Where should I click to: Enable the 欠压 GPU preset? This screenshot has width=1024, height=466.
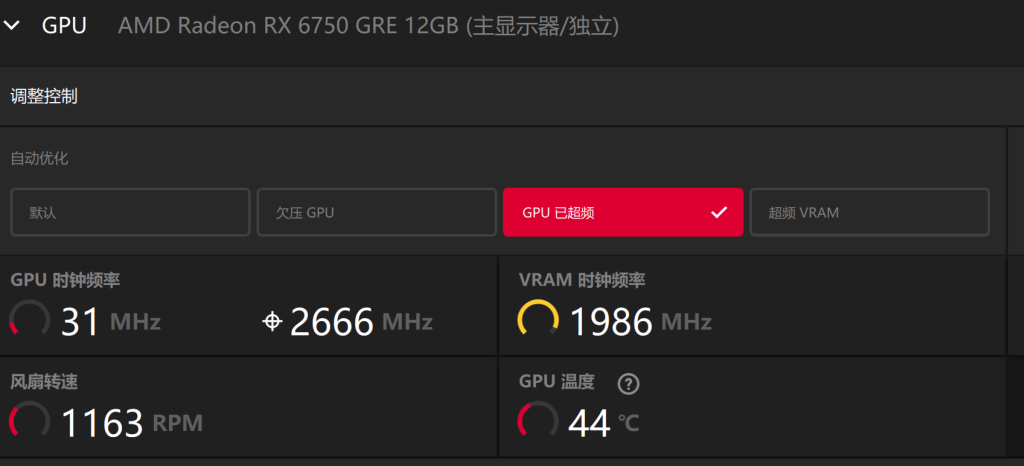[x=376, y=212]
